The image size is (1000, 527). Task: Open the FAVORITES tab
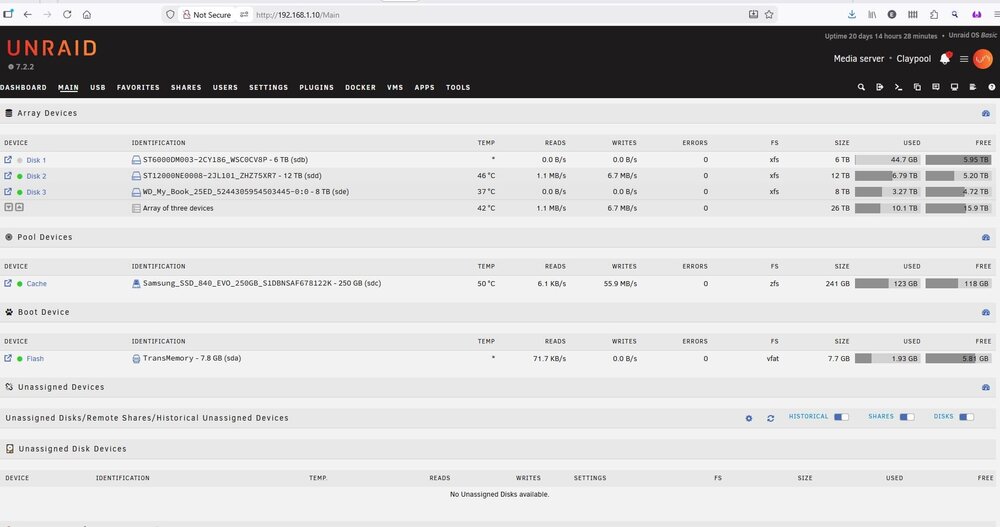coord(138,87)
